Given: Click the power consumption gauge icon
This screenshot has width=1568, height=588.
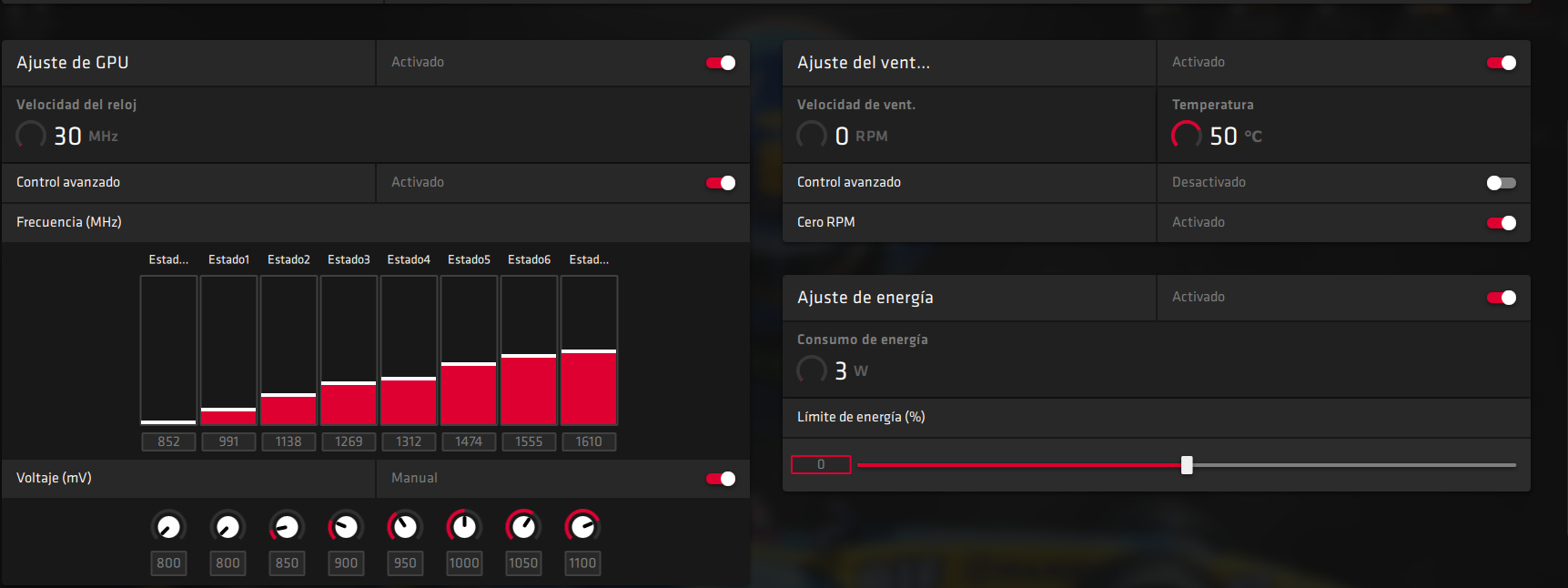Looking at the screenshot, I should coord(812,370).
